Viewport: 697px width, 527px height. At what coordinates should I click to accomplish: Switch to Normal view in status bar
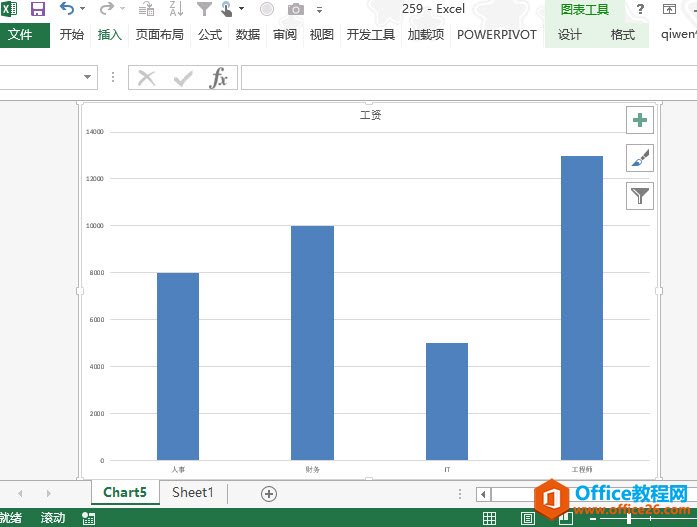point(489,518)
